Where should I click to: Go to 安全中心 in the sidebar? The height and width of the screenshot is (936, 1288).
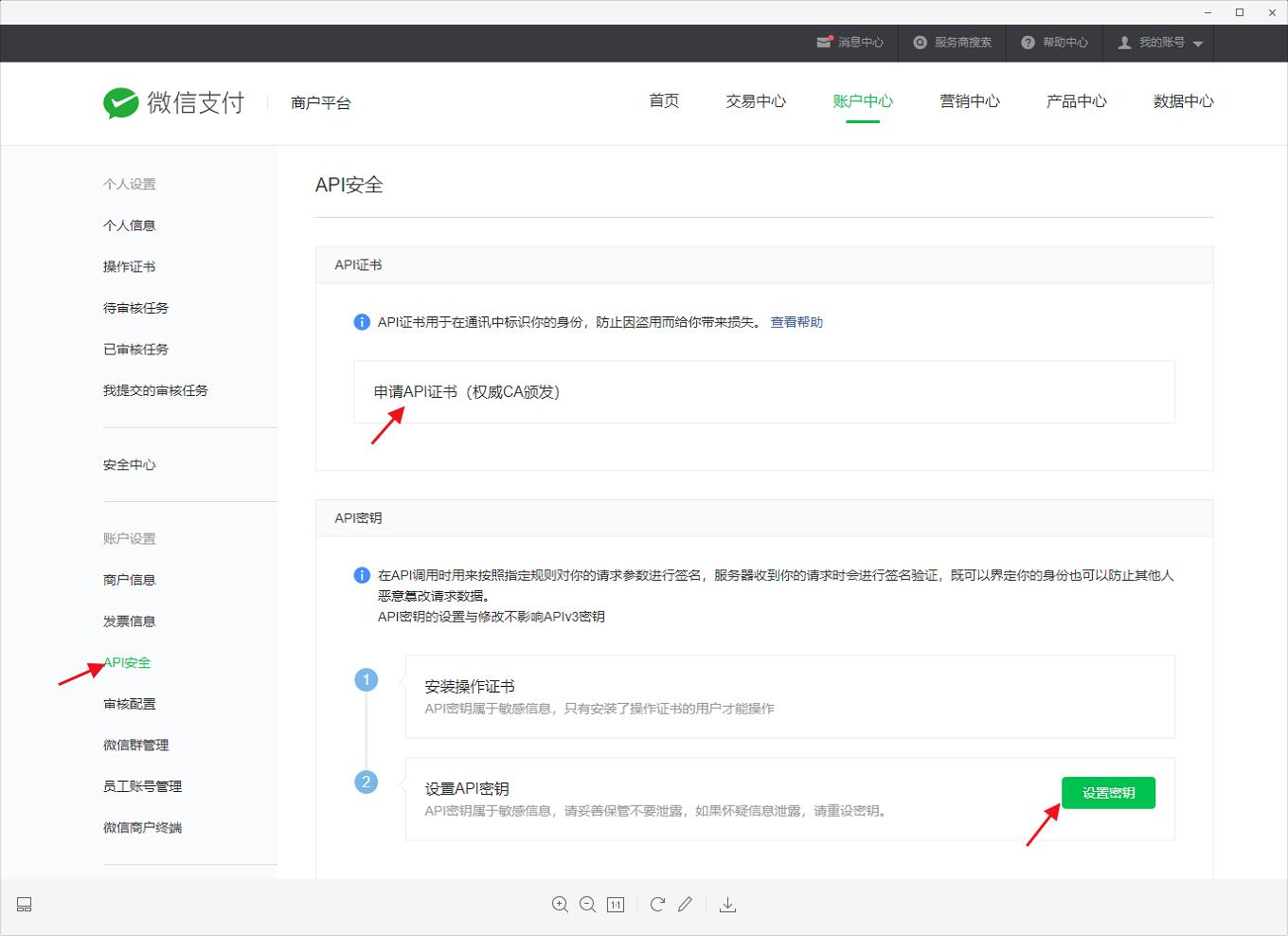(130, 465)
